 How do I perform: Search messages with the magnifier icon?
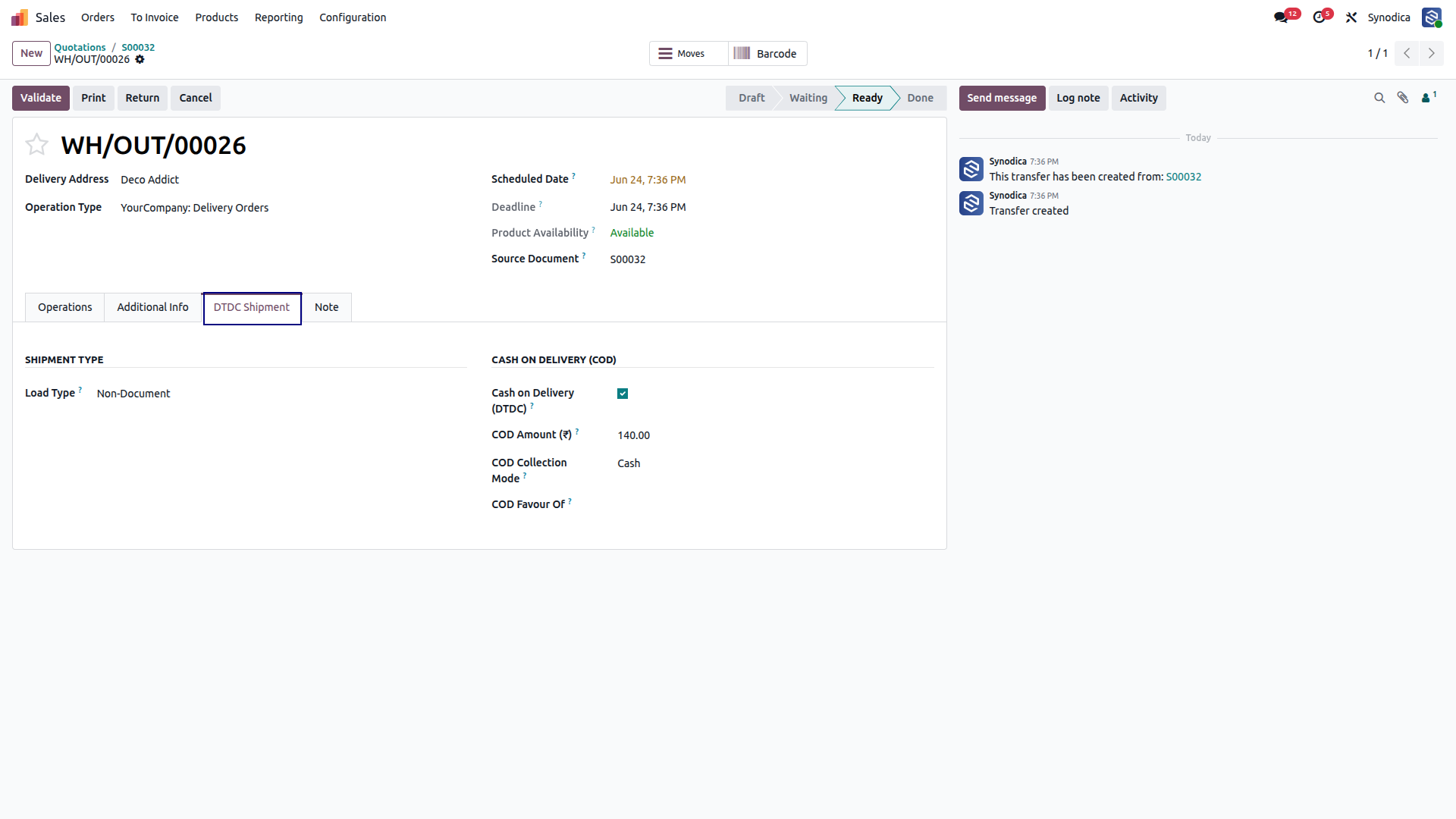tap(1379, 98)
